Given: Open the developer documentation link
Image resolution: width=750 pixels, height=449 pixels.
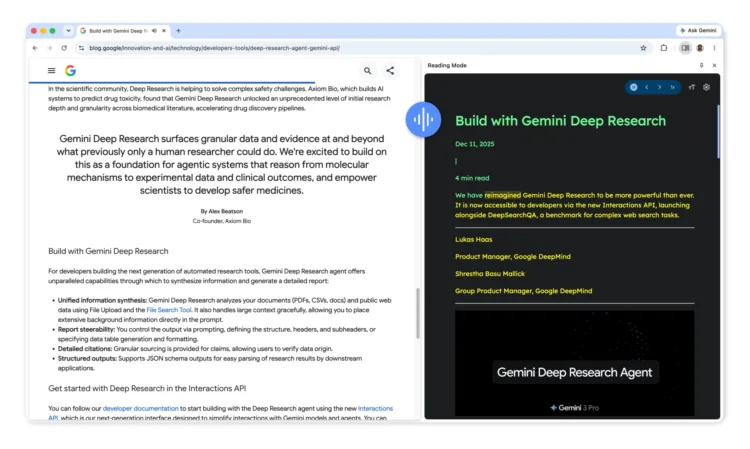Looking at the screenshot, I should point(141,408).
